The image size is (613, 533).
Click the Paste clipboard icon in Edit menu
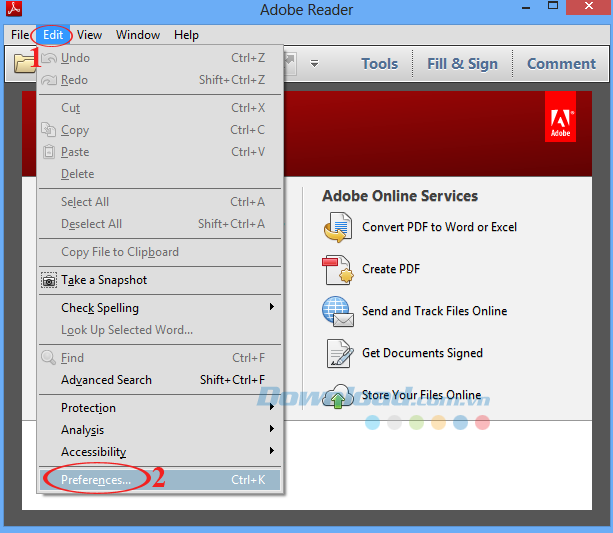click(48, 151)
